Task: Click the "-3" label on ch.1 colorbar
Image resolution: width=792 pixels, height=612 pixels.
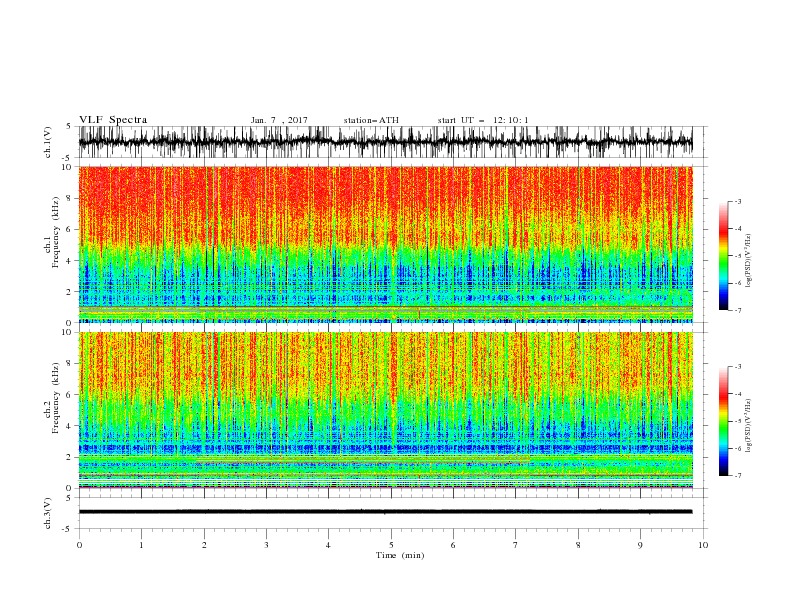Action: click(738, 201)
